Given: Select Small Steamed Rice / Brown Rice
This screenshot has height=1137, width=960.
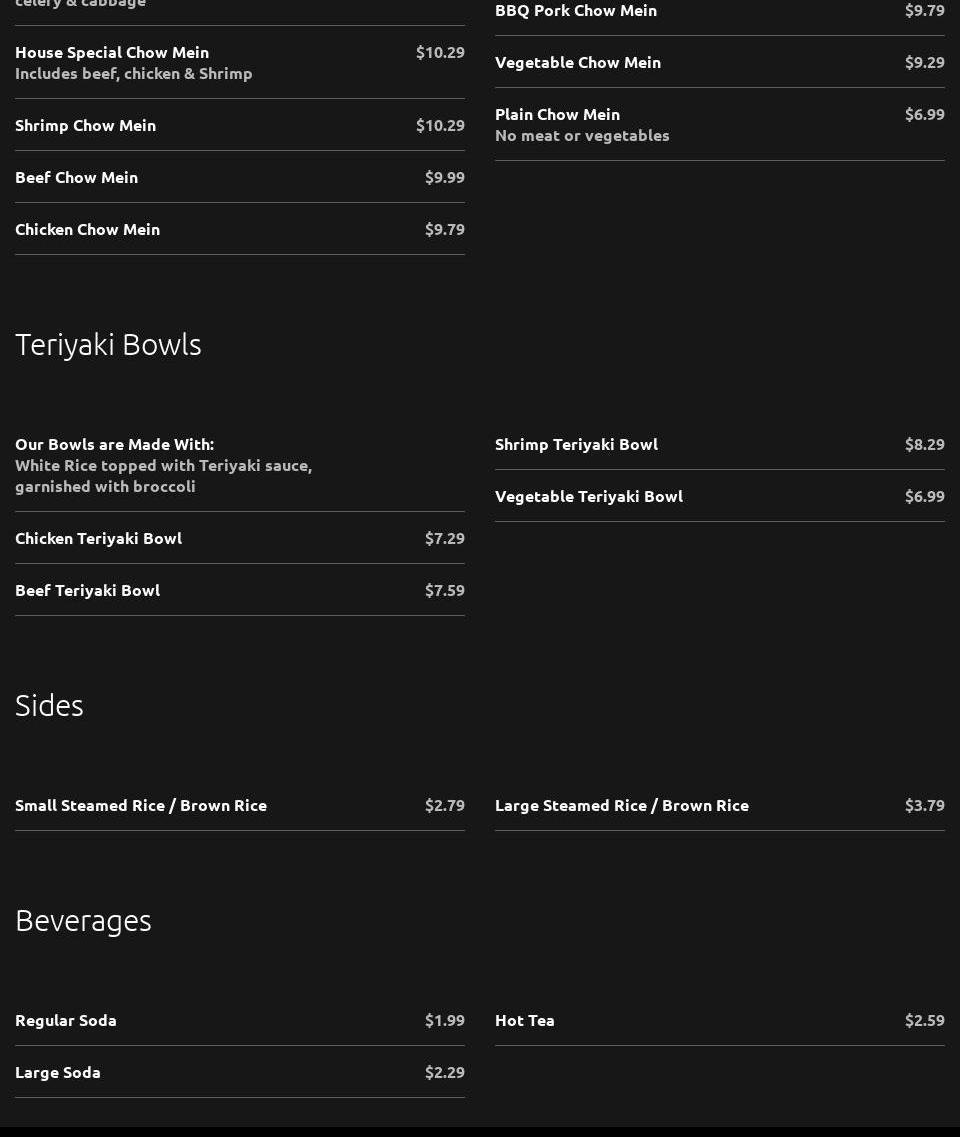Looking at the screenshot, I should pos(141,805).
